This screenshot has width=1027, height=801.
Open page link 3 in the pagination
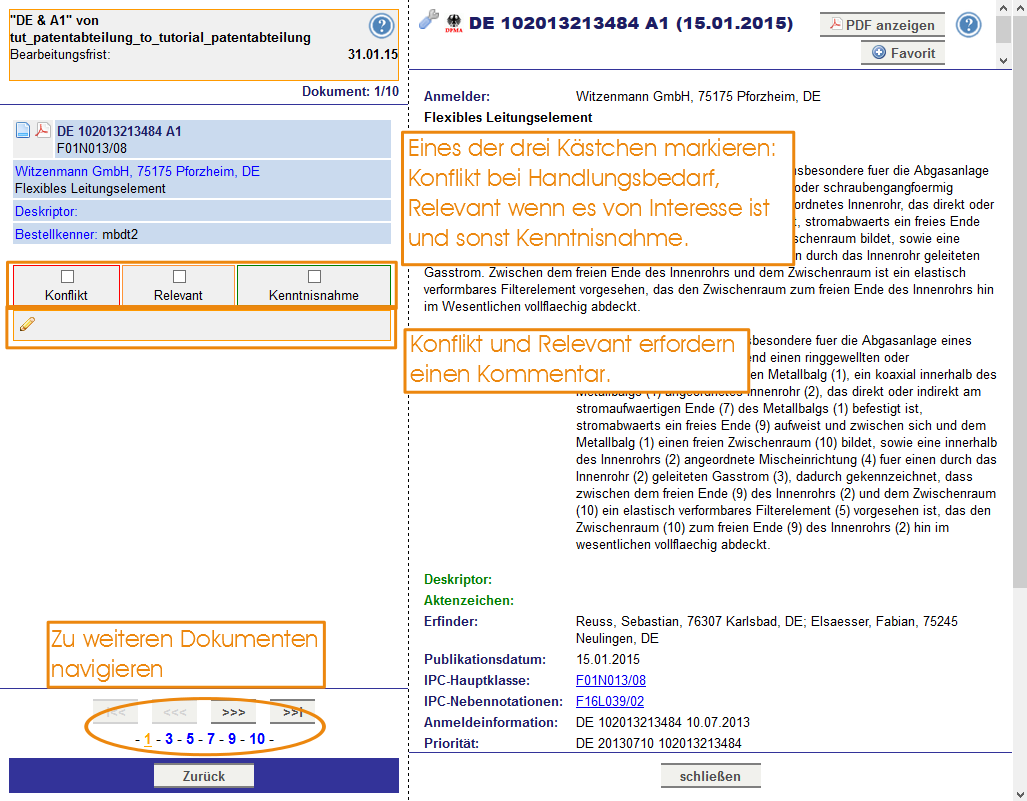(x=169, y=739)
